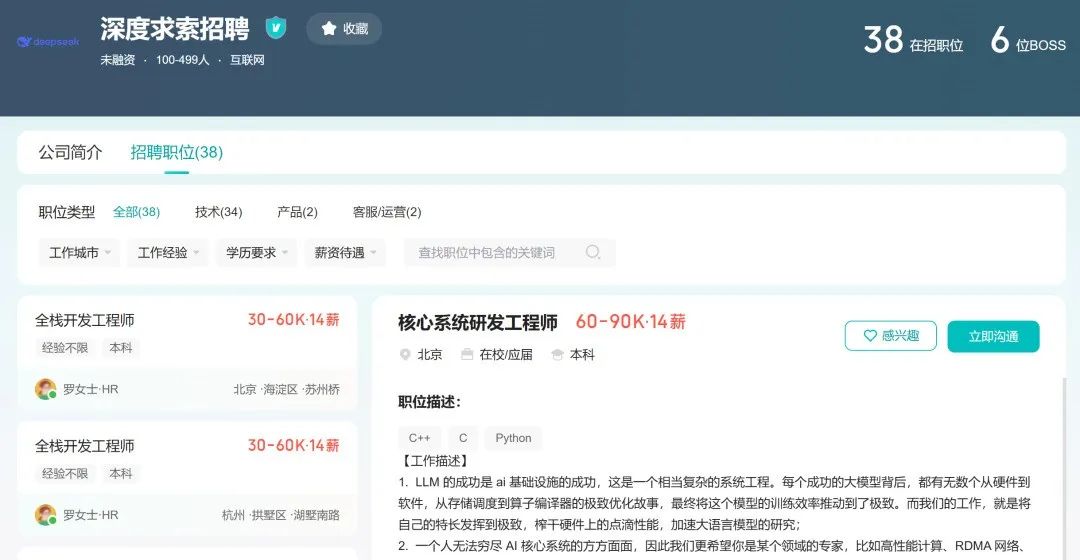1080x560 pixels.
Task: Open 全栈开发工程师 job in 杭州 拱墅区
Action: (x=187, y=479)
